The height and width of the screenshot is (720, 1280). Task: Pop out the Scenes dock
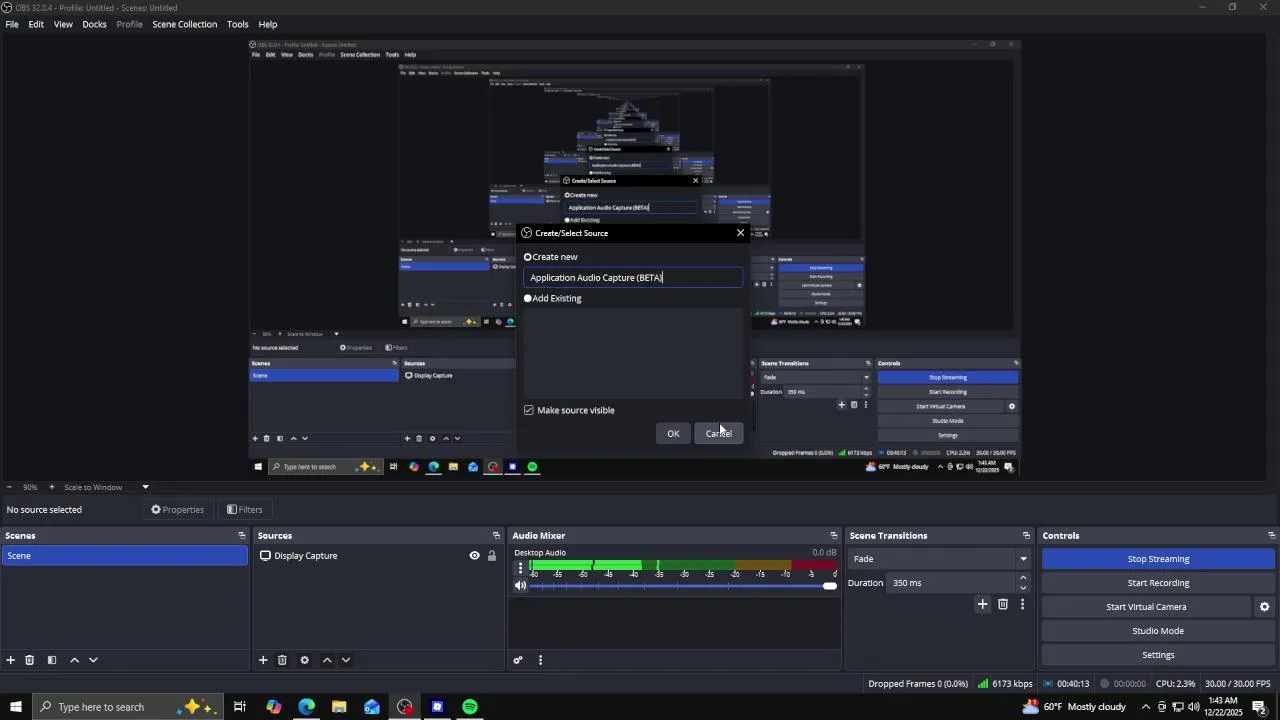click(241, 536)
